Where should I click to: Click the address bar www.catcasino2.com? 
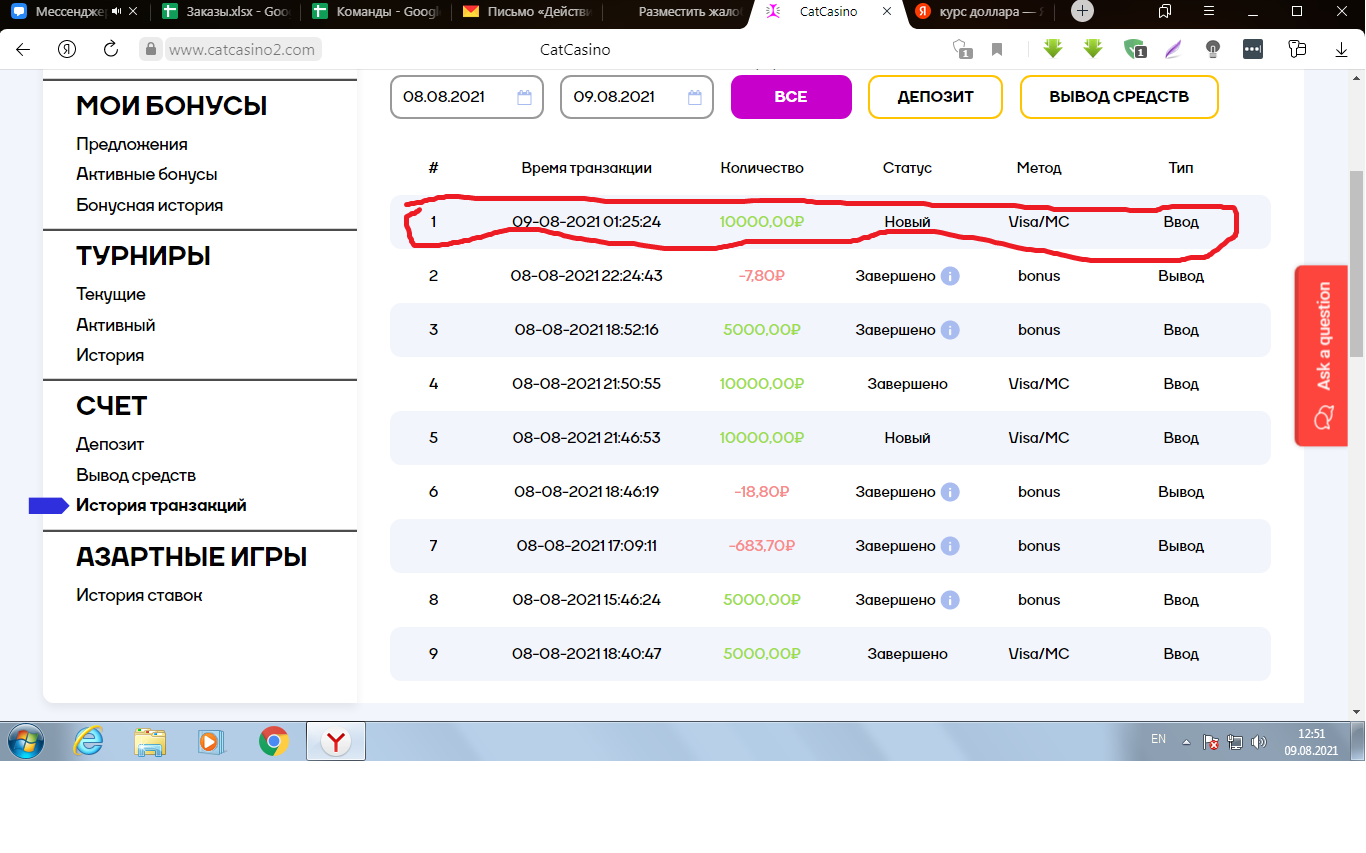tap(242, 49)
